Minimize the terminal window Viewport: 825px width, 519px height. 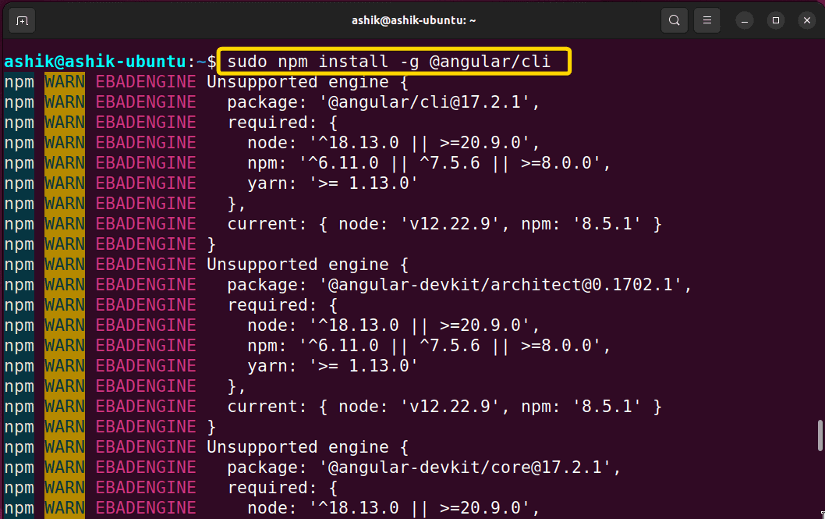pyautogui.click(x=744, y=21)
